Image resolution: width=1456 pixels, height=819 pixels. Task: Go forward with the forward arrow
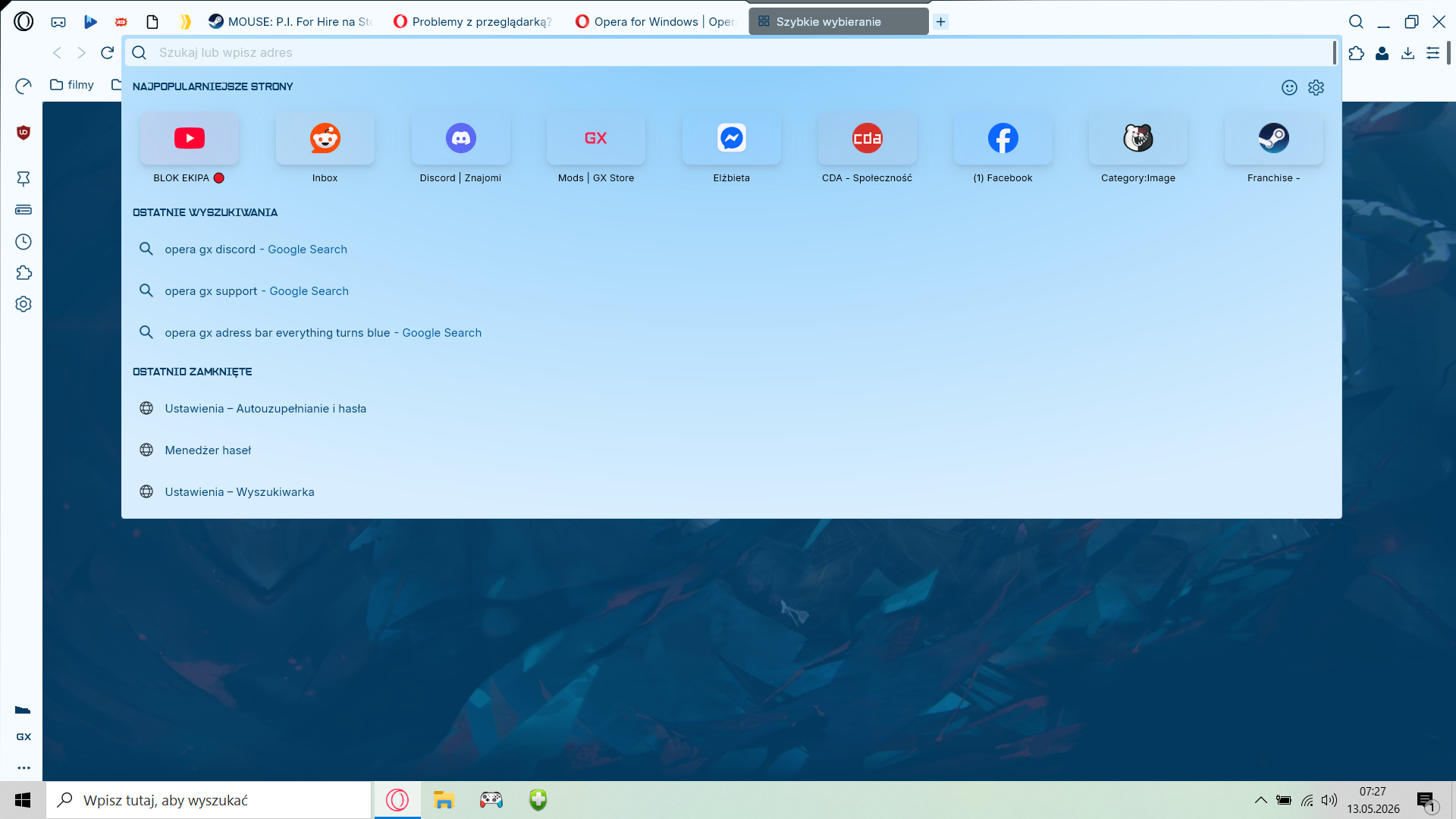[82, 52]
